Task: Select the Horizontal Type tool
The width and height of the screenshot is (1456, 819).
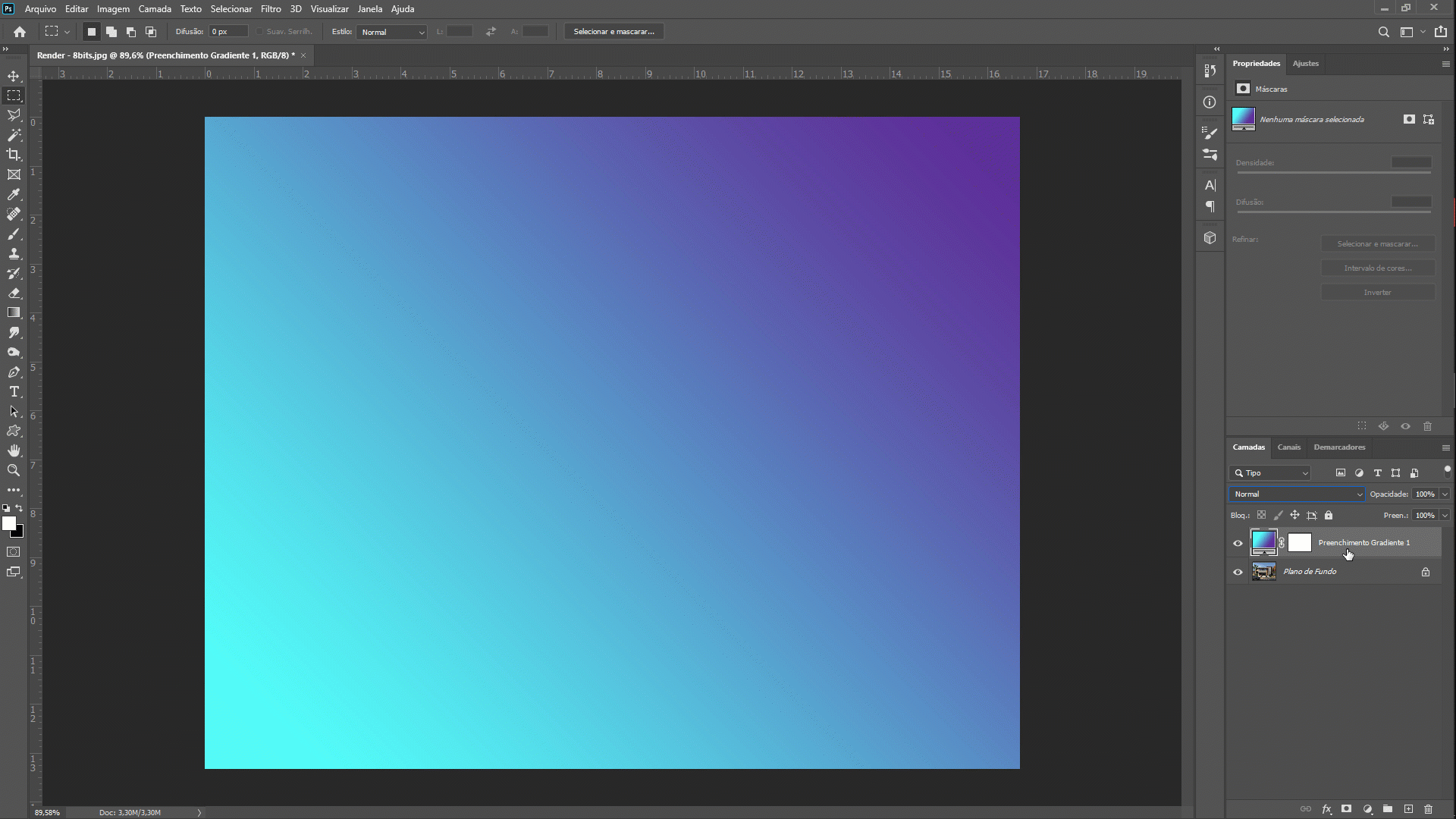Action: [14, 391]
